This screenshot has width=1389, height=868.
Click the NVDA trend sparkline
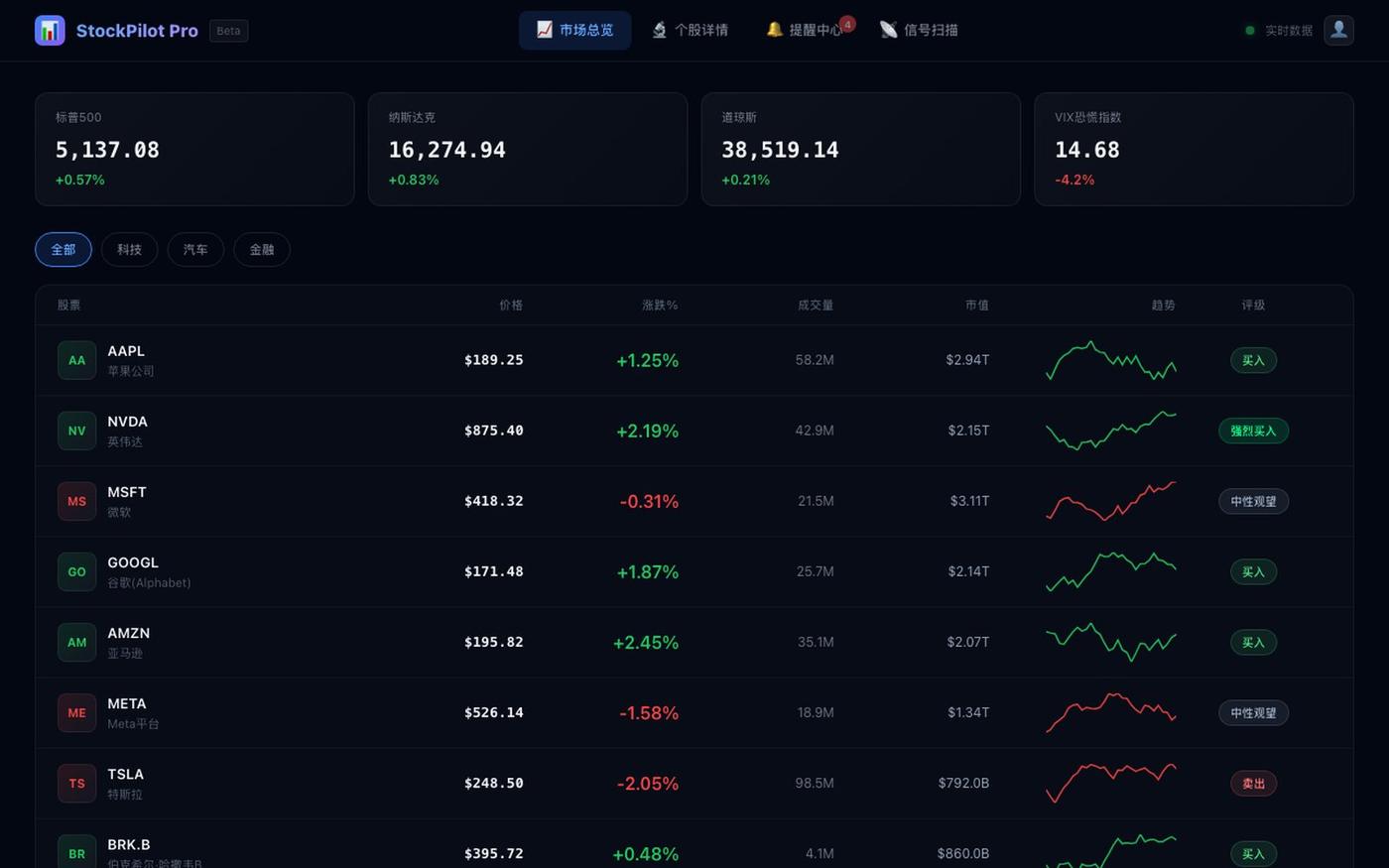click(1111, 431)
